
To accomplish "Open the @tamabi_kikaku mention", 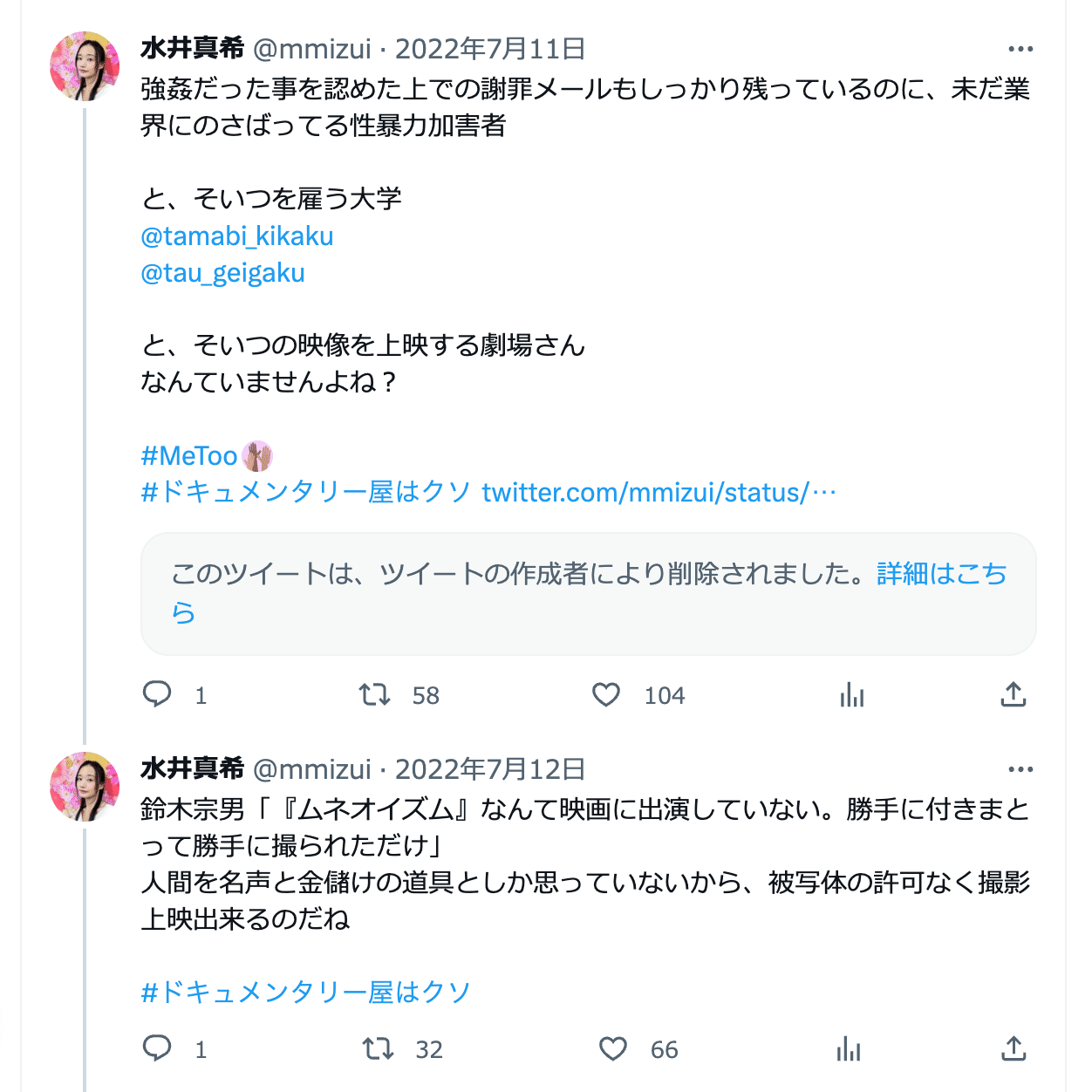I will click(x=237, y=236).
